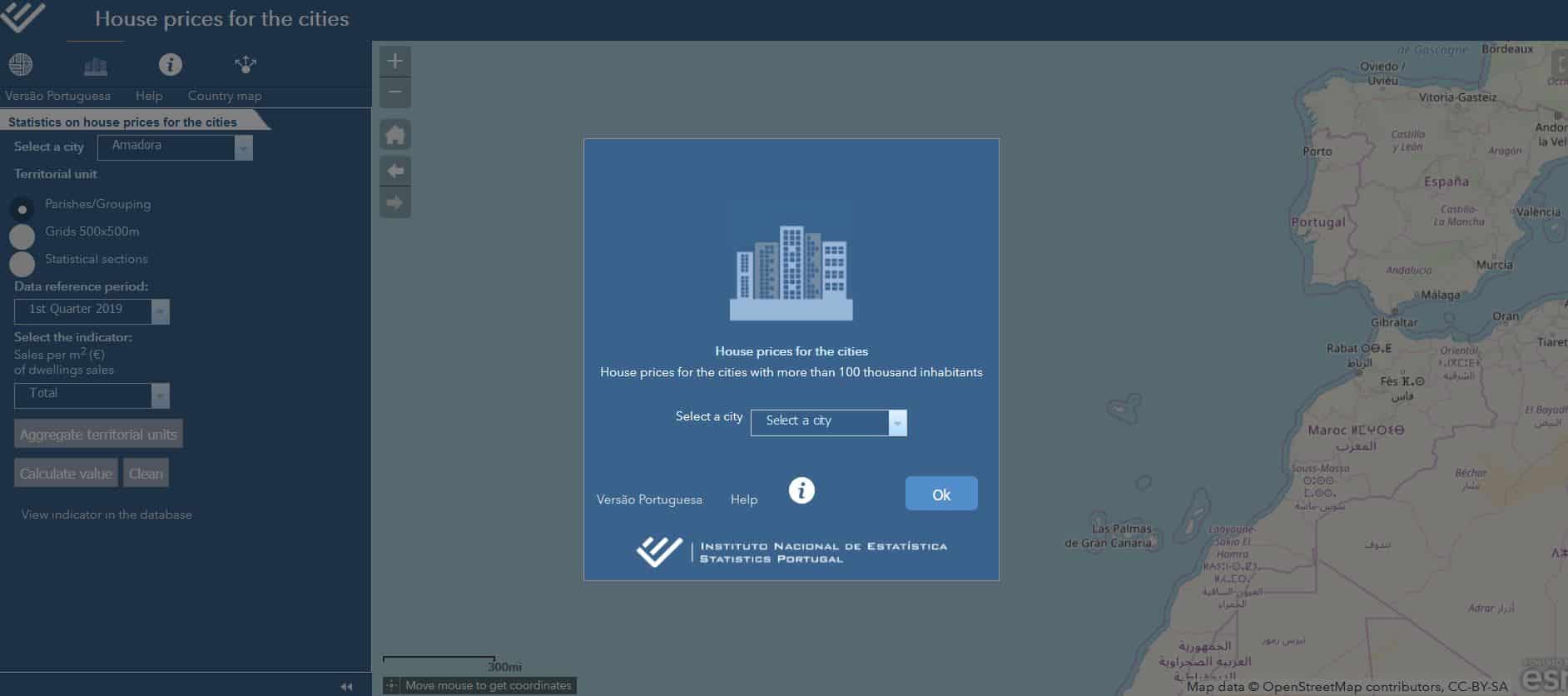Click the city buildings icon in sidebar

point(96,66)
